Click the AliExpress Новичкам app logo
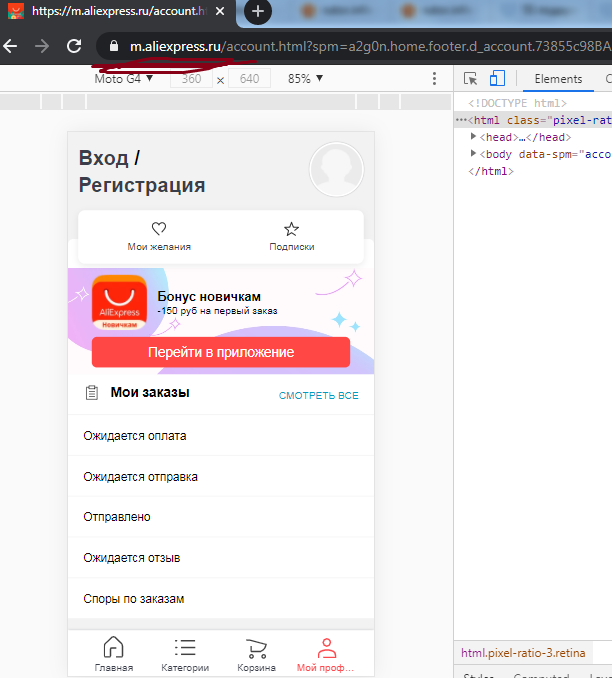Viewport: 612px width, 678px height. click(x=119, y=302)
